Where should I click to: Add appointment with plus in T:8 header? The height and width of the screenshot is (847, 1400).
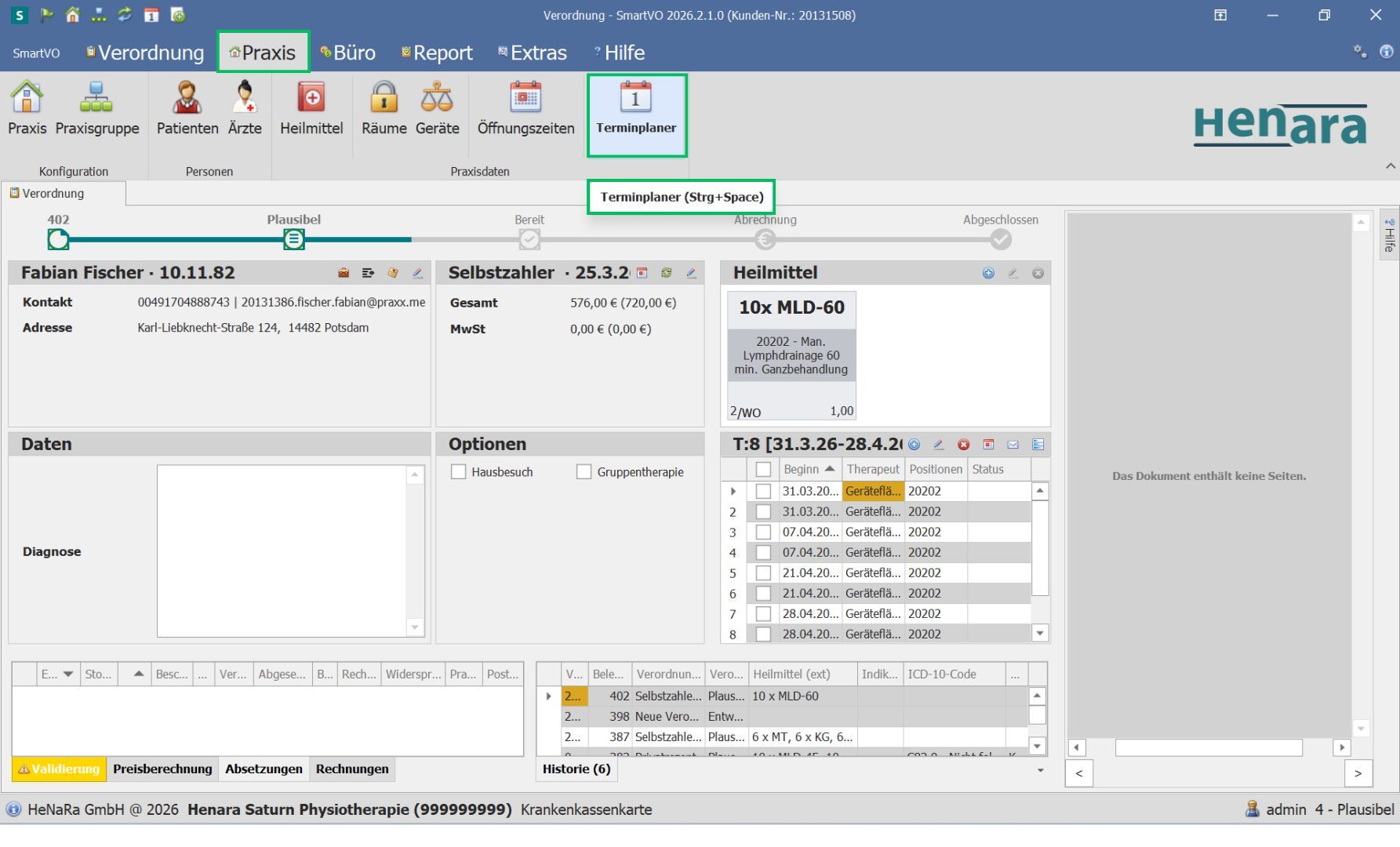(x=914, y=445)
